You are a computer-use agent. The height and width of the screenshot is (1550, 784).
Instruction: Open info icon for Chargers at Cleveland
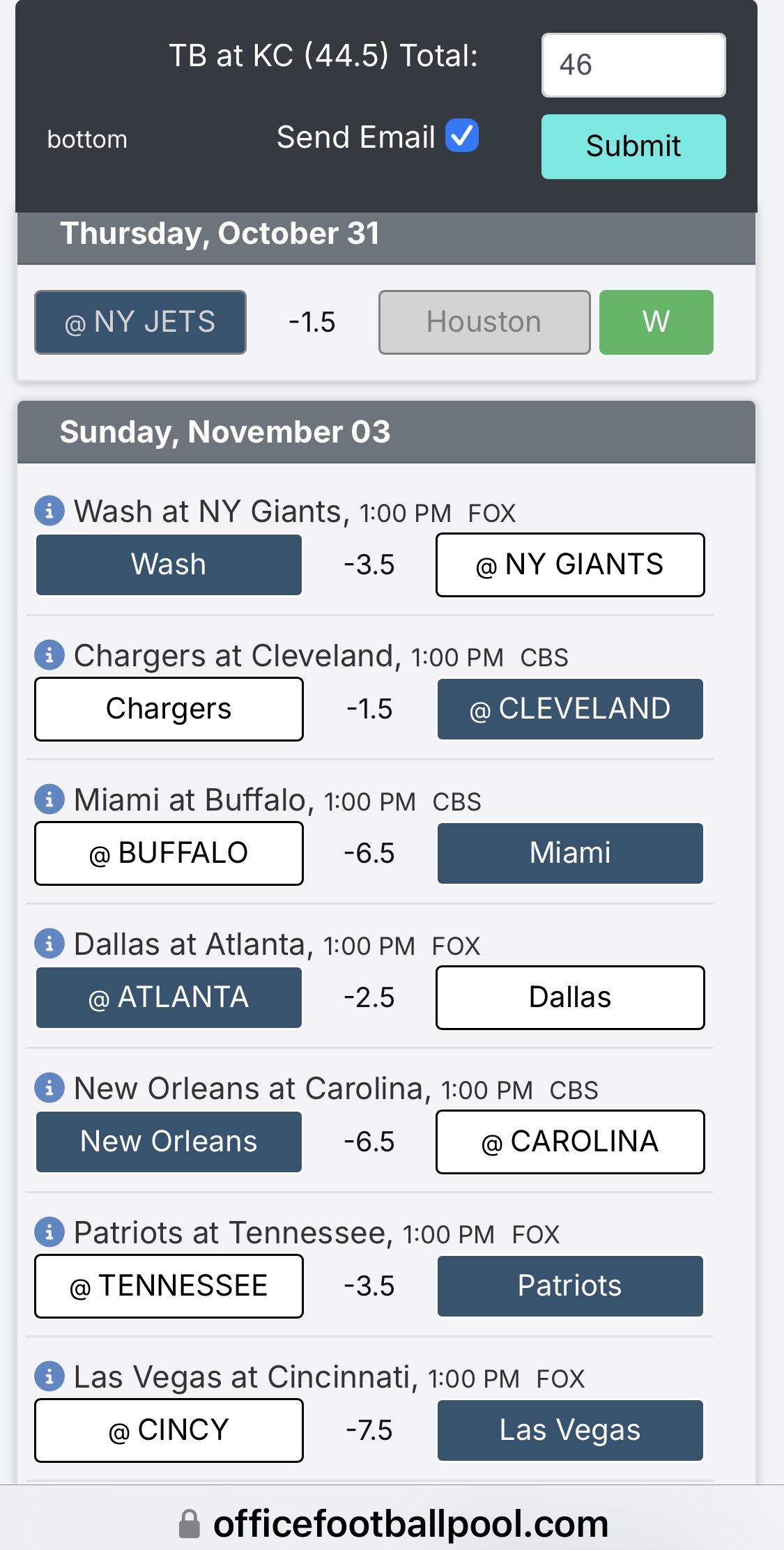point(49,655)
